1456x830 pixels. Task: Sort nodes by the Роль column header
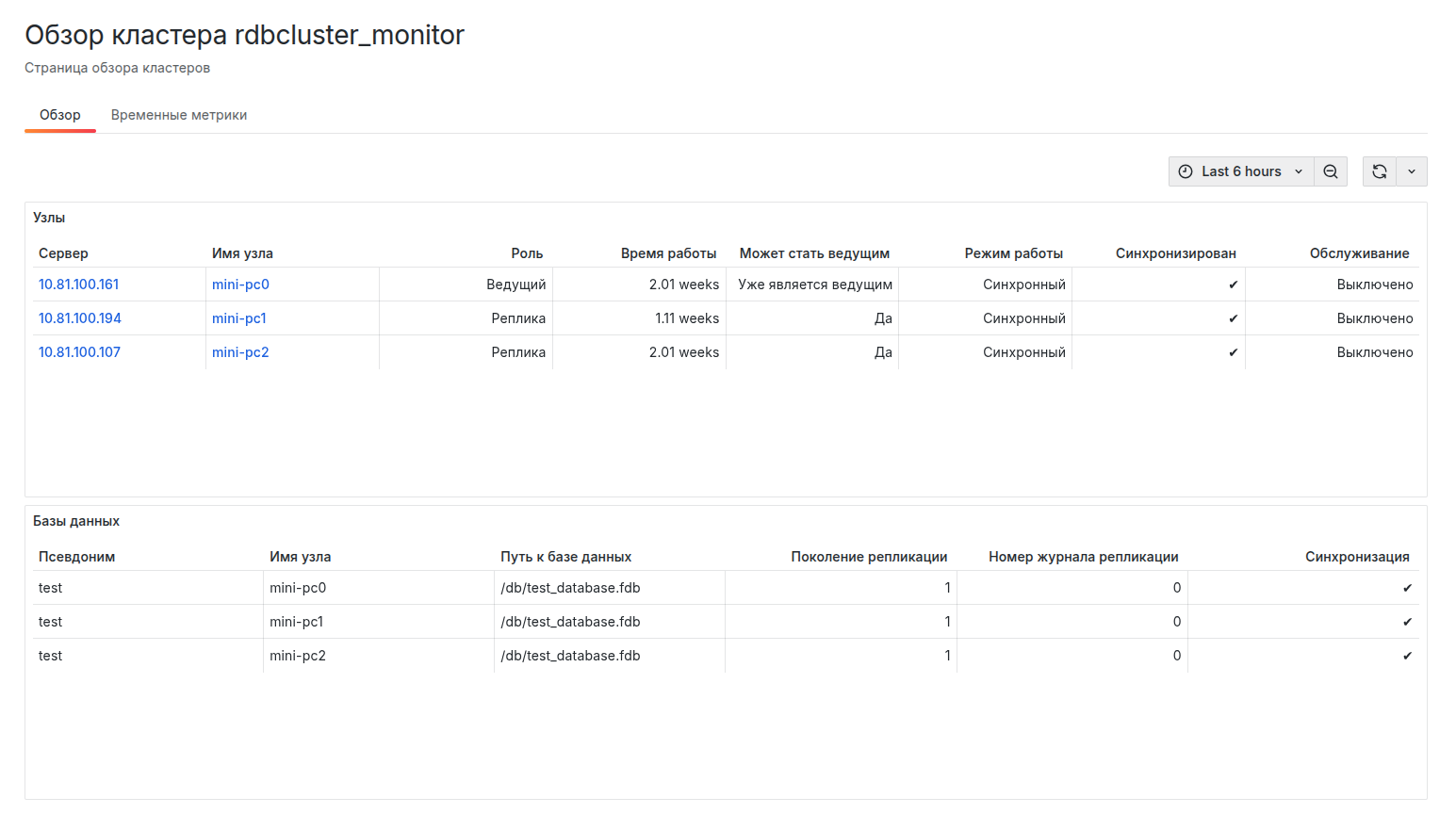527,253
